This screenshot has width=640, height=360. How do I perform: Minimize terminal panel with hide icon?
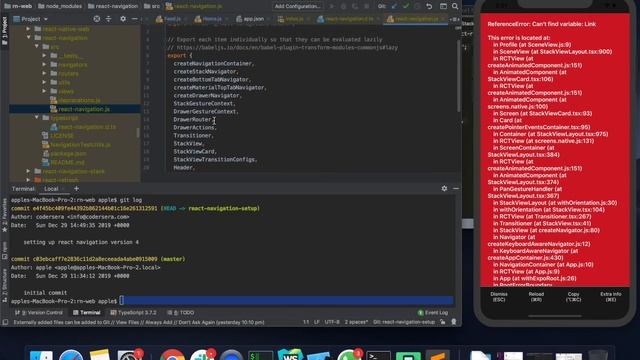456,188
